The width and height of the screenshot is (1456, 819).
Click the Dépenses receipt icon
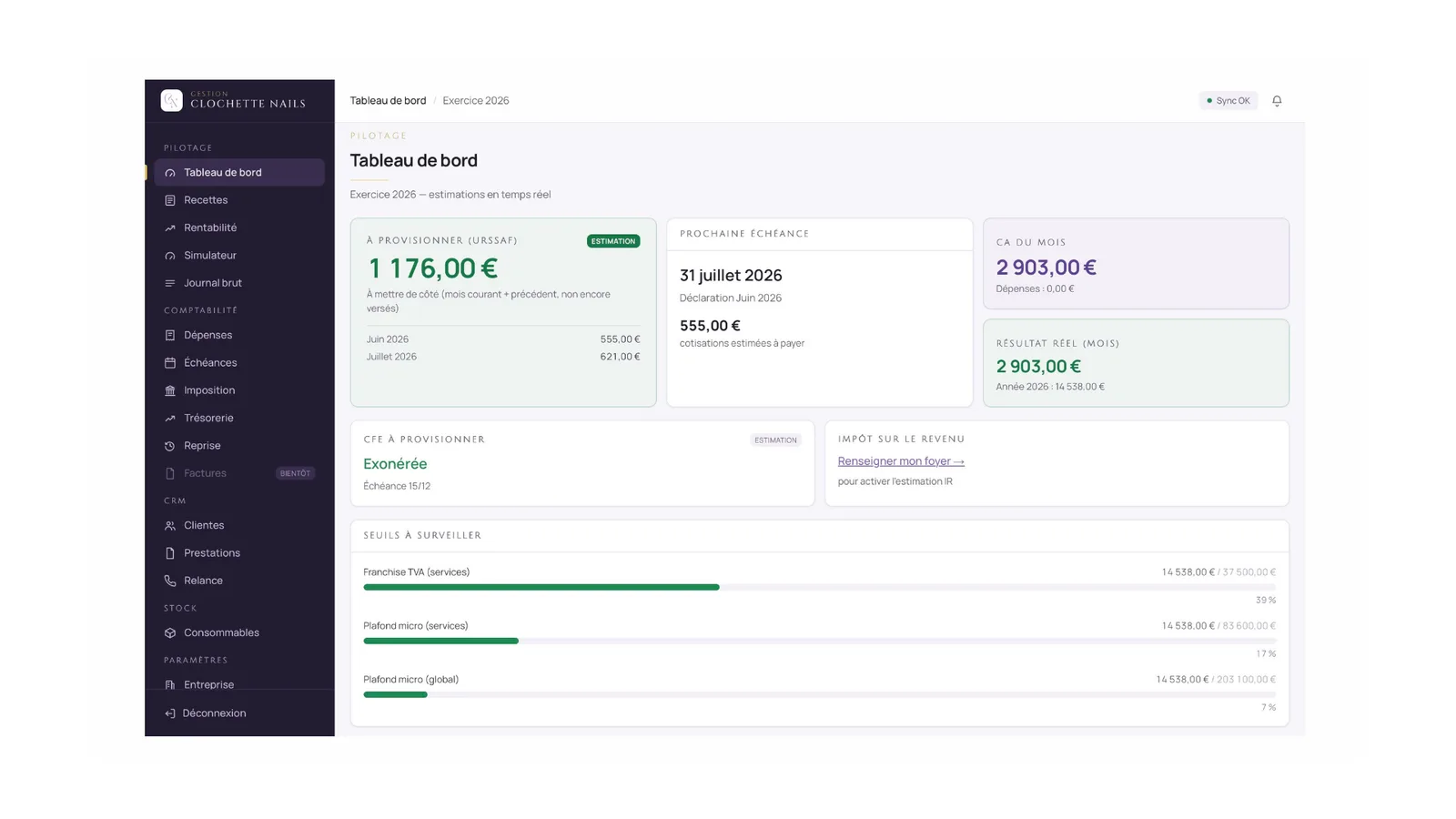170,336
